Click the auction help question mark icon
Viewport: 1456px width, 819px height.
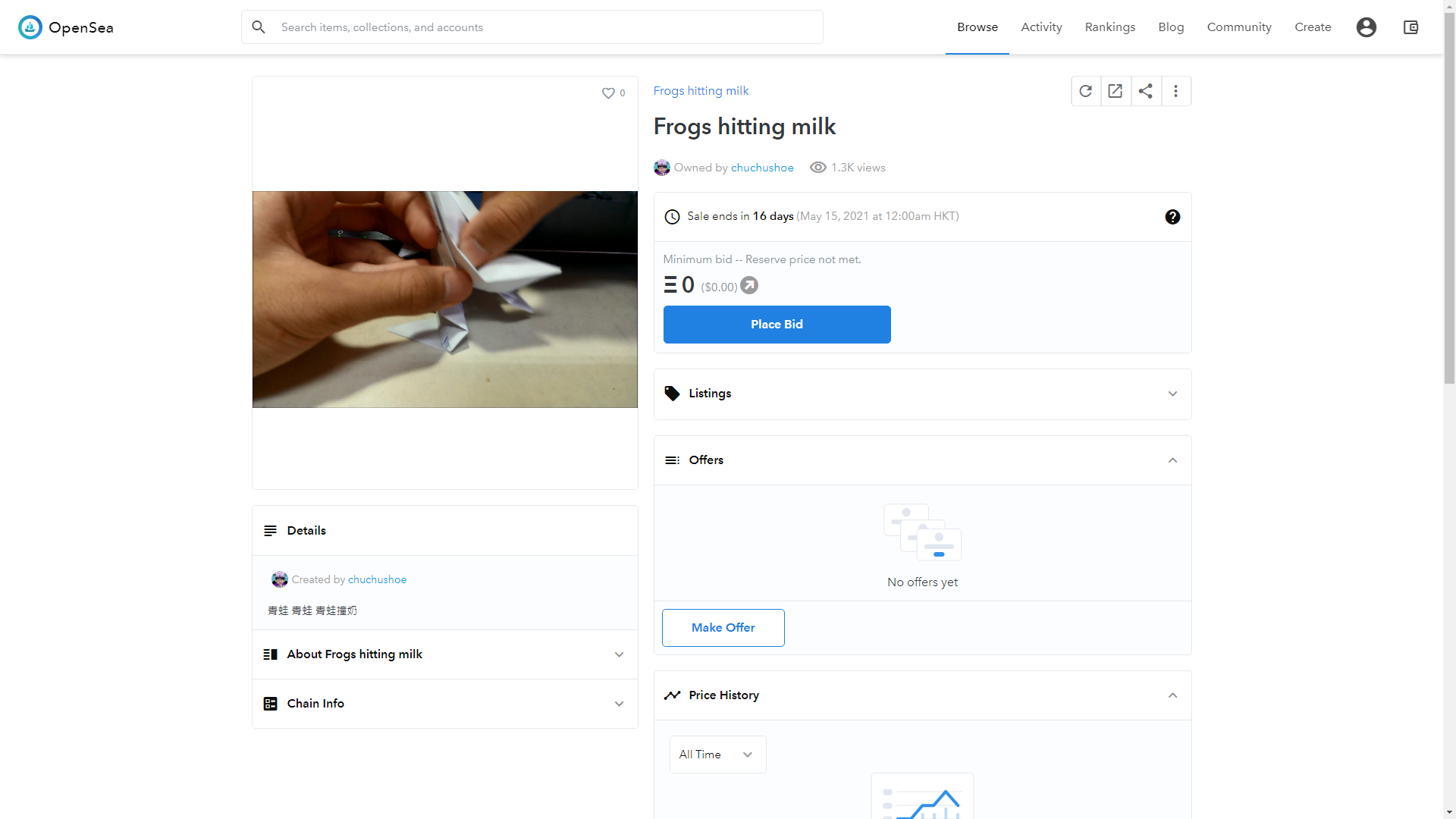[x=1172, y=217]
